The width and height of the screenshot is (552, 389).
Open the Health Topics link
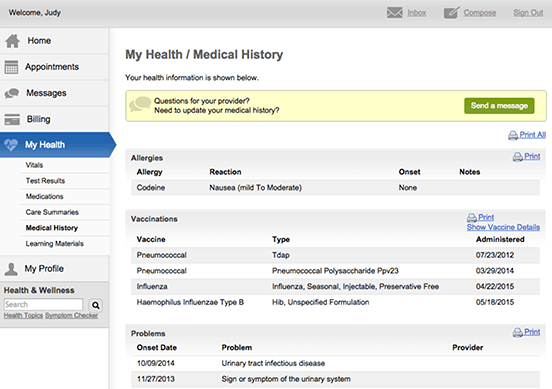[23, 315]
